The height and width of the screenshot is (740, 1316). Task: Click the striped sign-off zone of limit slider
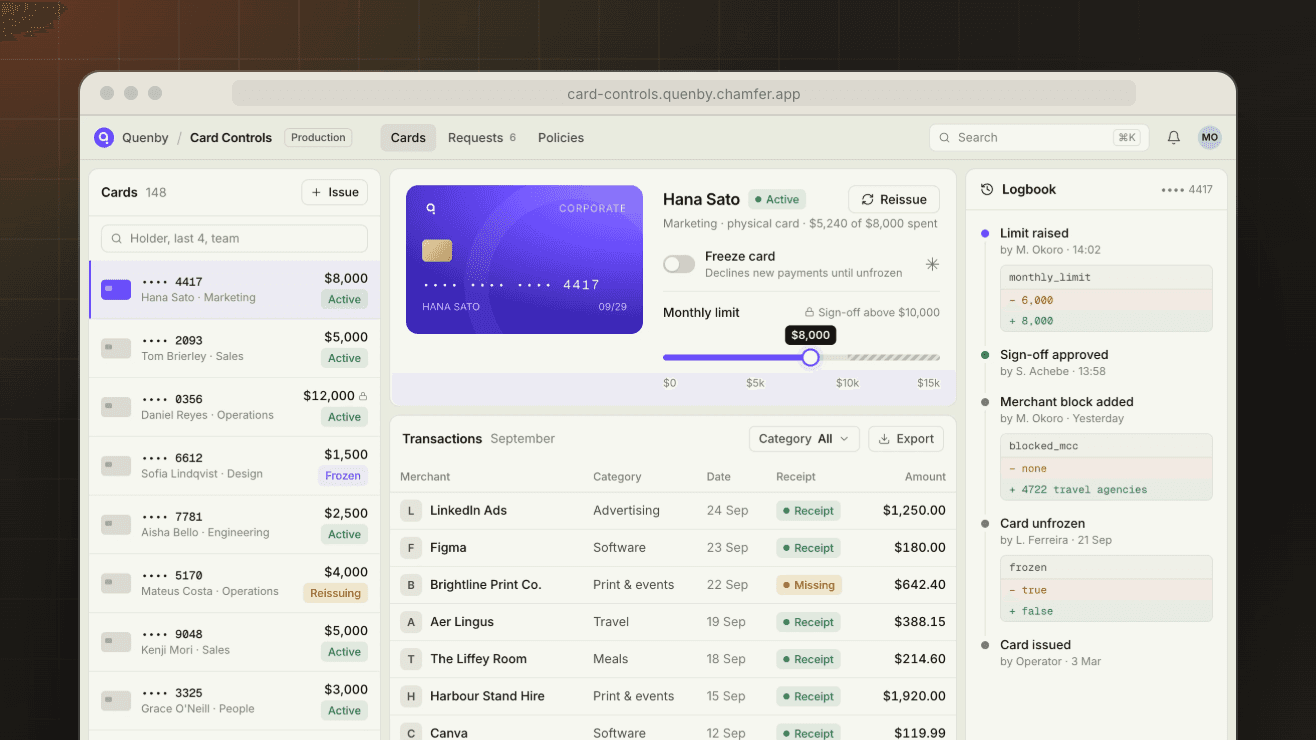point(894,357)
